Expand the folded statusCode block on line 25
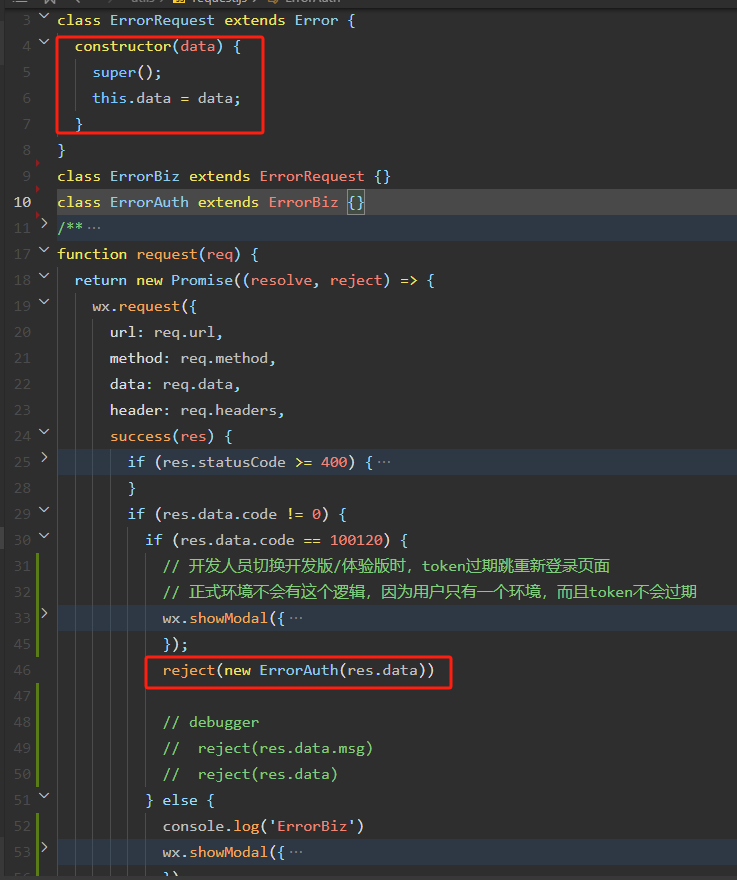The height and width of the screenshot is (880, 737). [x=44, y=457]
